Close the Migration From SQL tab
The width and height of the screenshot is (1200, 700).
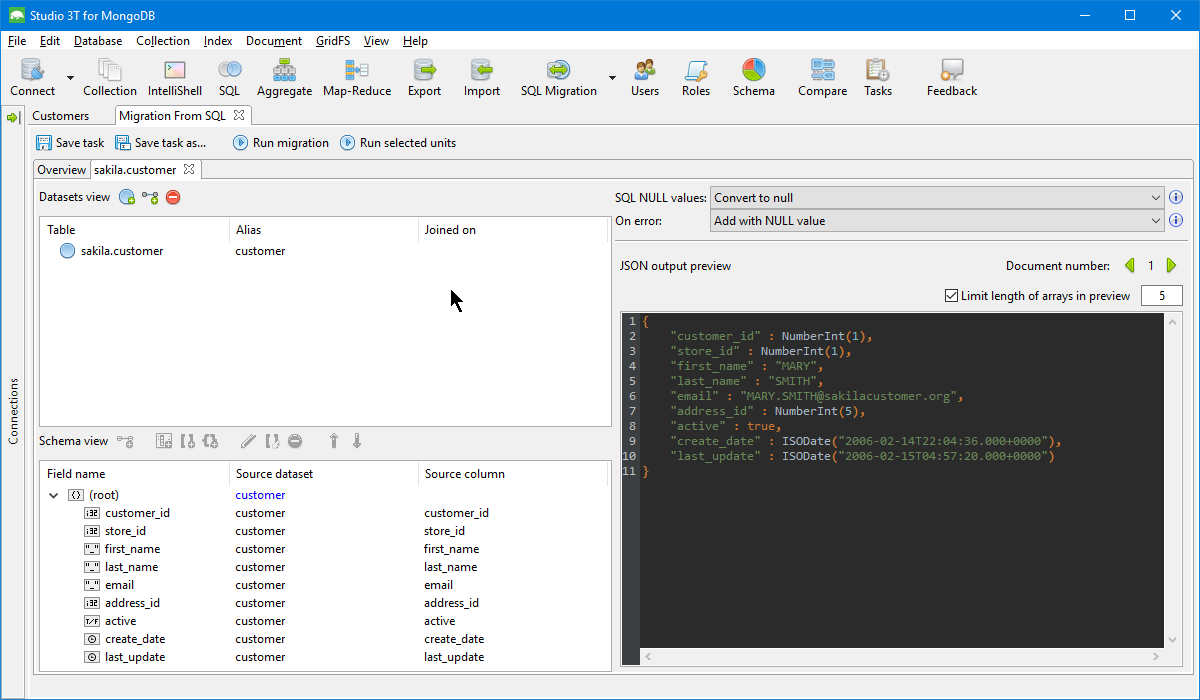(x=239, y=115)
